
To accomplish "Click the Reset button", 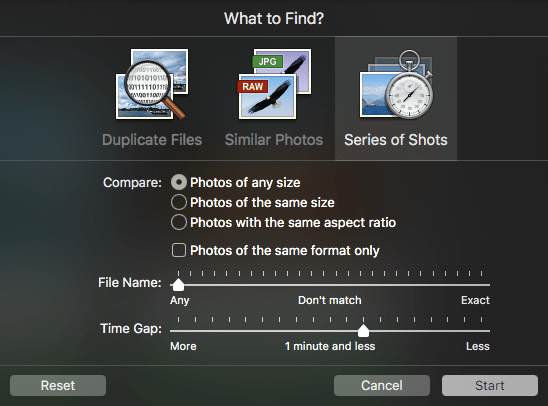I will point(58,385).
